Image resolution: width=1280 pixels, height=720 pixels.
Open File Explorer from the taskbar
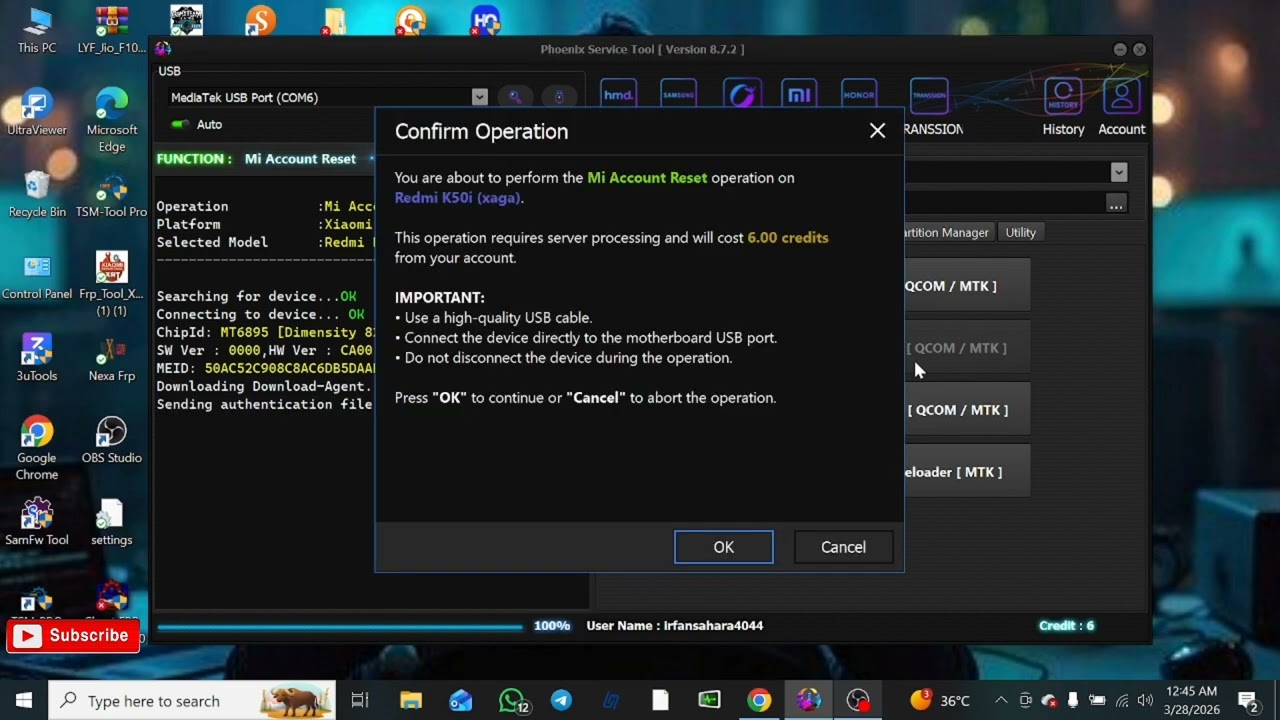tap(411, 700)
